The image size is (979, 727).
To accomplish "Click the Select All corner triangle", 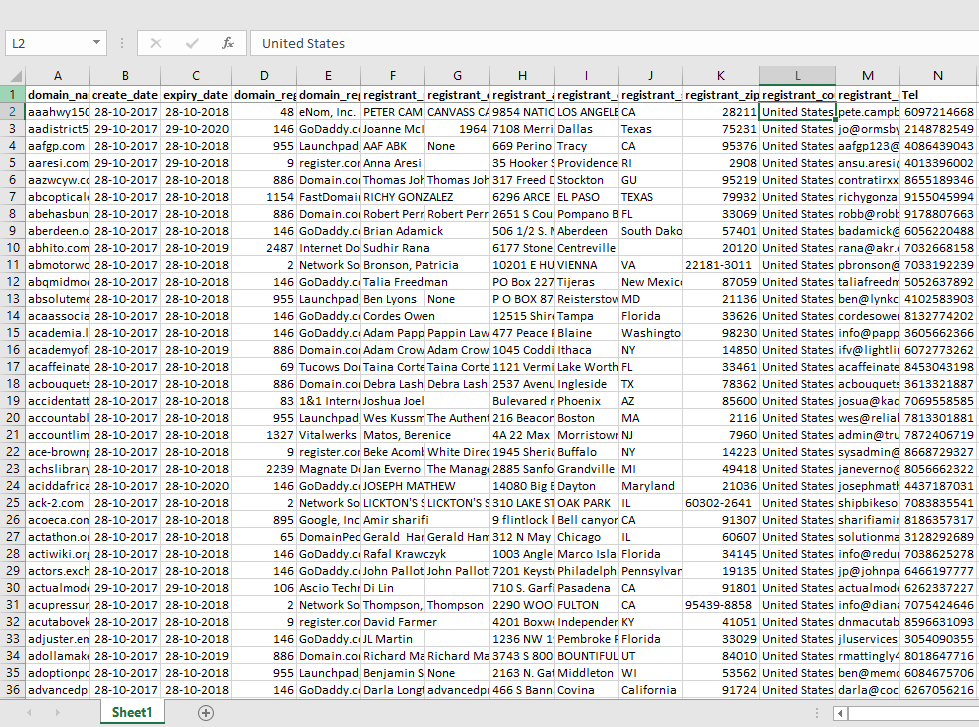I will pos(14,76).
